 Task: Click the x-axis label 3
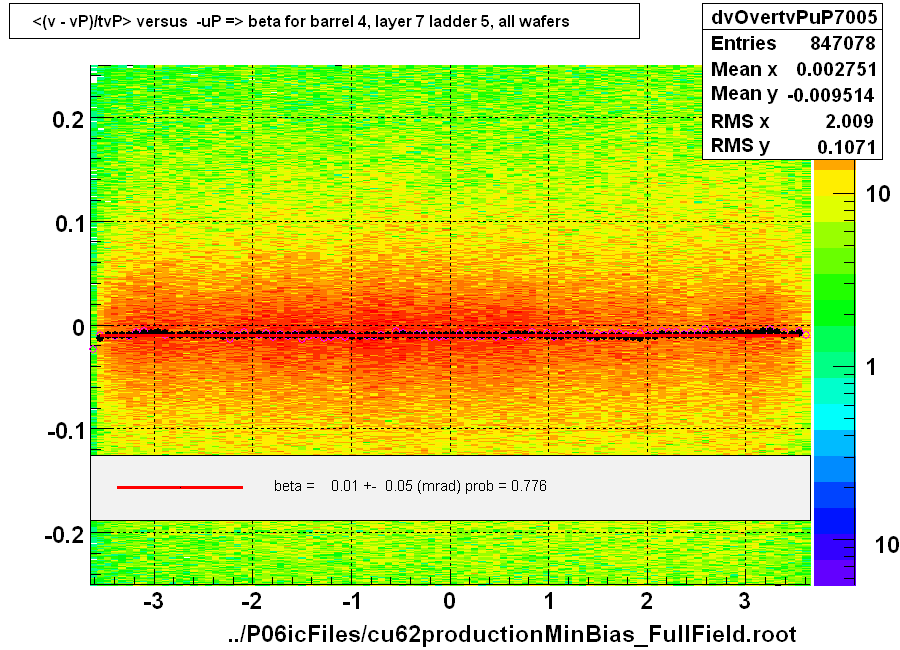(x=744, y=601)
